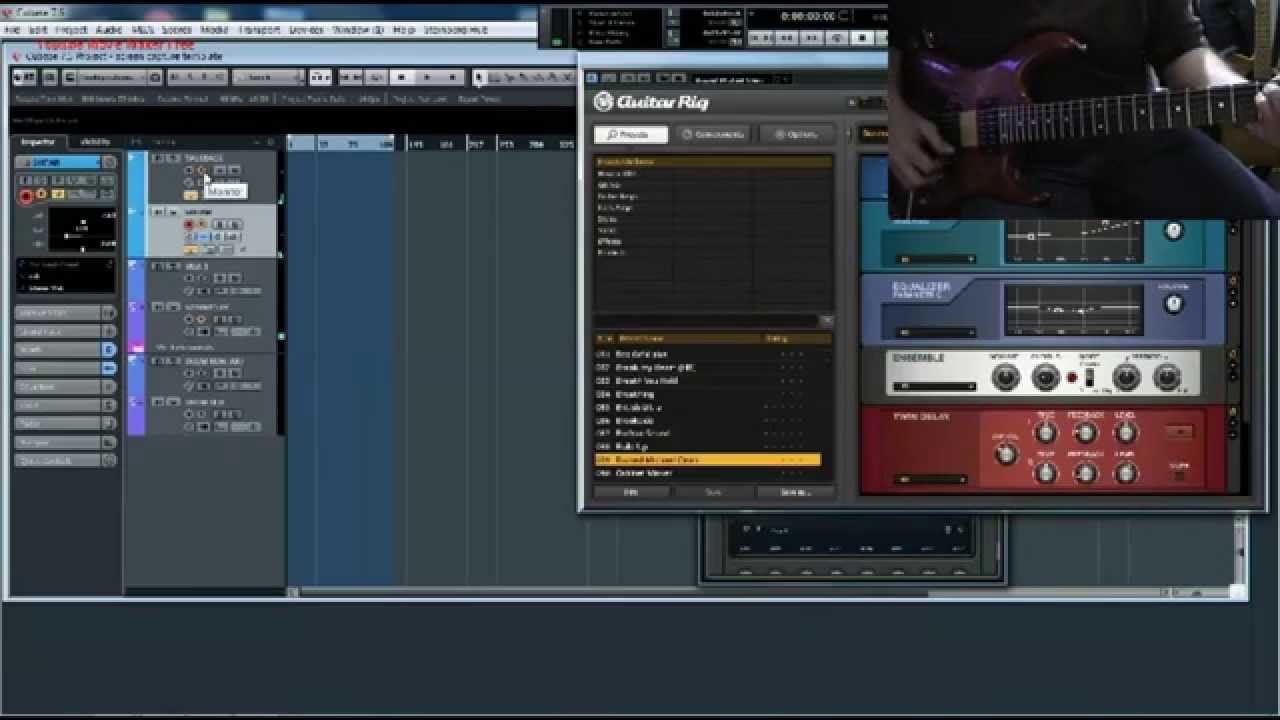Click the Guitar Rig logo
1280x720 pixels.
pyautogui.click(x=651, y=101)
